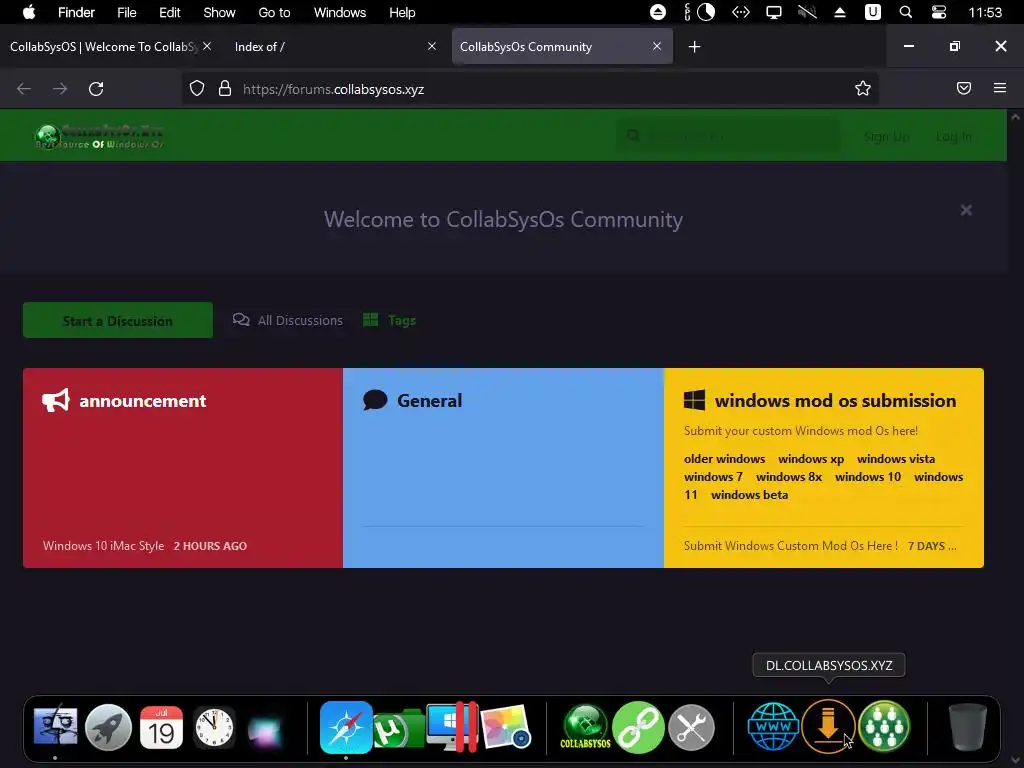This screenshot has width=1024, height=768.
Task: Go back to previous page
Action: click(24, 89)
